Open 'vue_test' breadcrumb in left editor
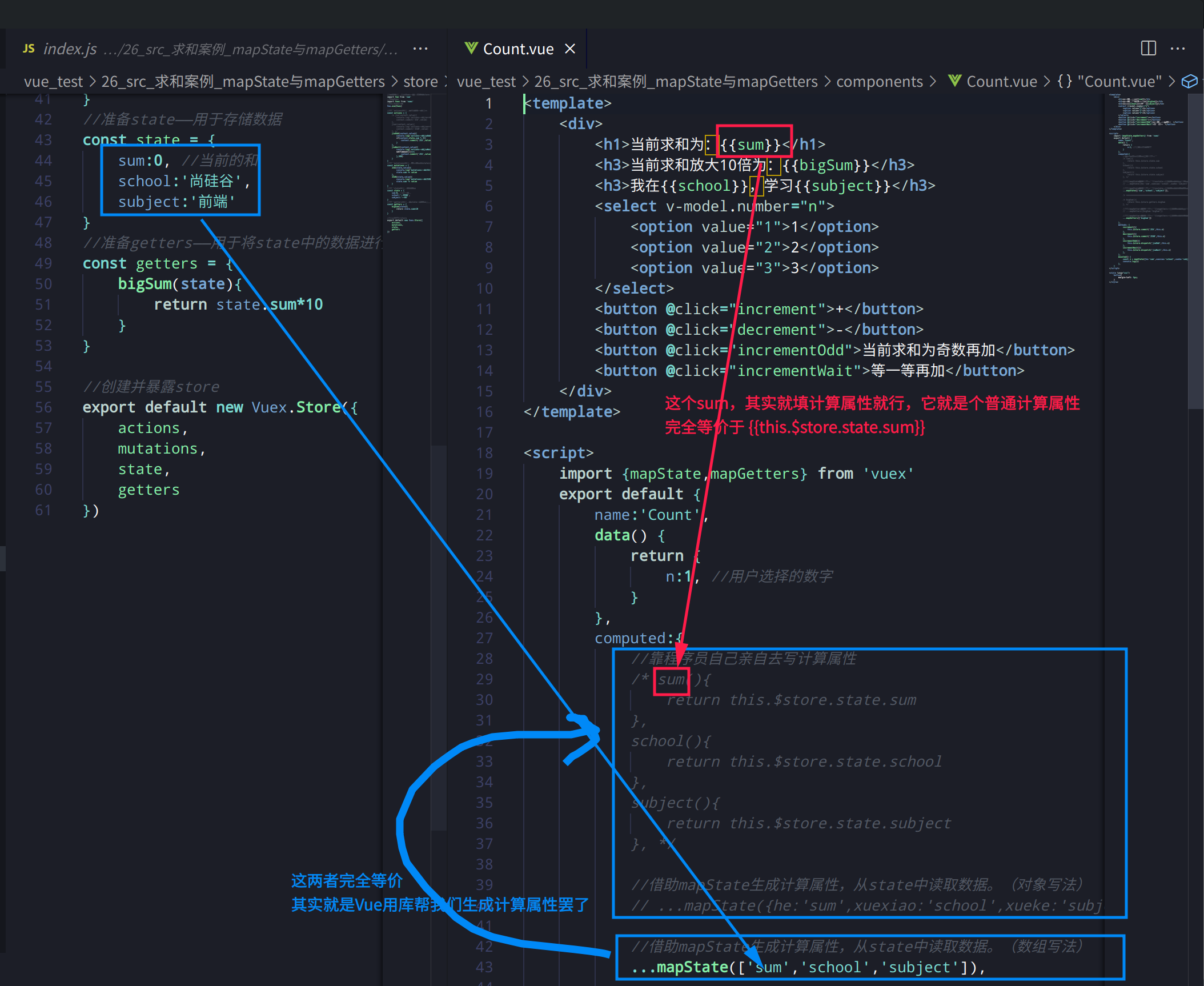1204x986 pixels. point(53,82)
